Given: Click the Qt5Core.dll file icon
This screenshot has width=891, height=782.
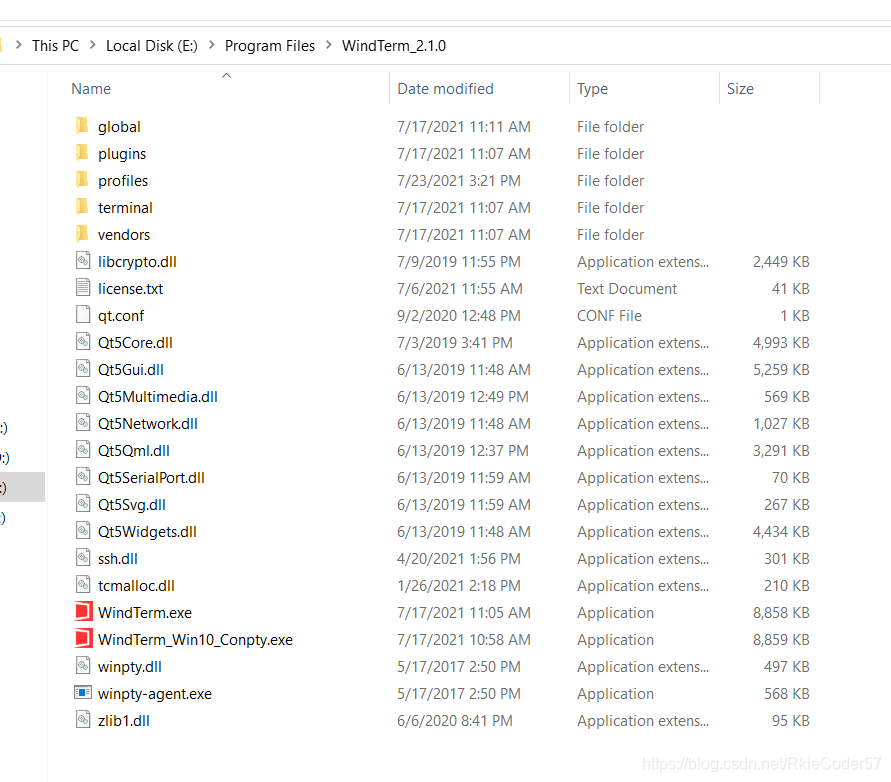Looking at the screenshot, I should point(83,342).
